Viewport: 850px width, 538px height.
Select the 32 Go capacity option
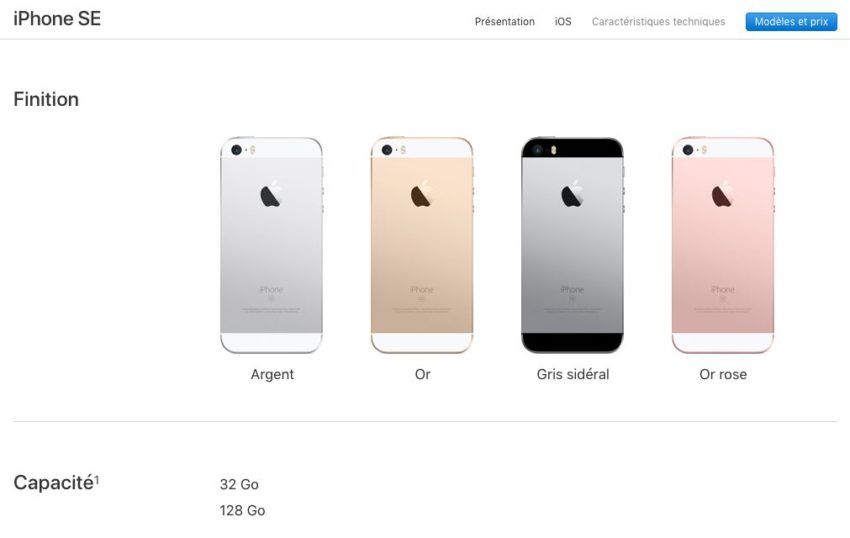[x=239, y=484]
